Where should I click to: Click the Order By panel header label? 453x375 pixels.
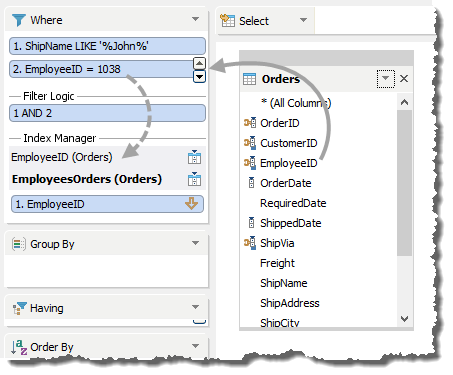pos(52,347)
